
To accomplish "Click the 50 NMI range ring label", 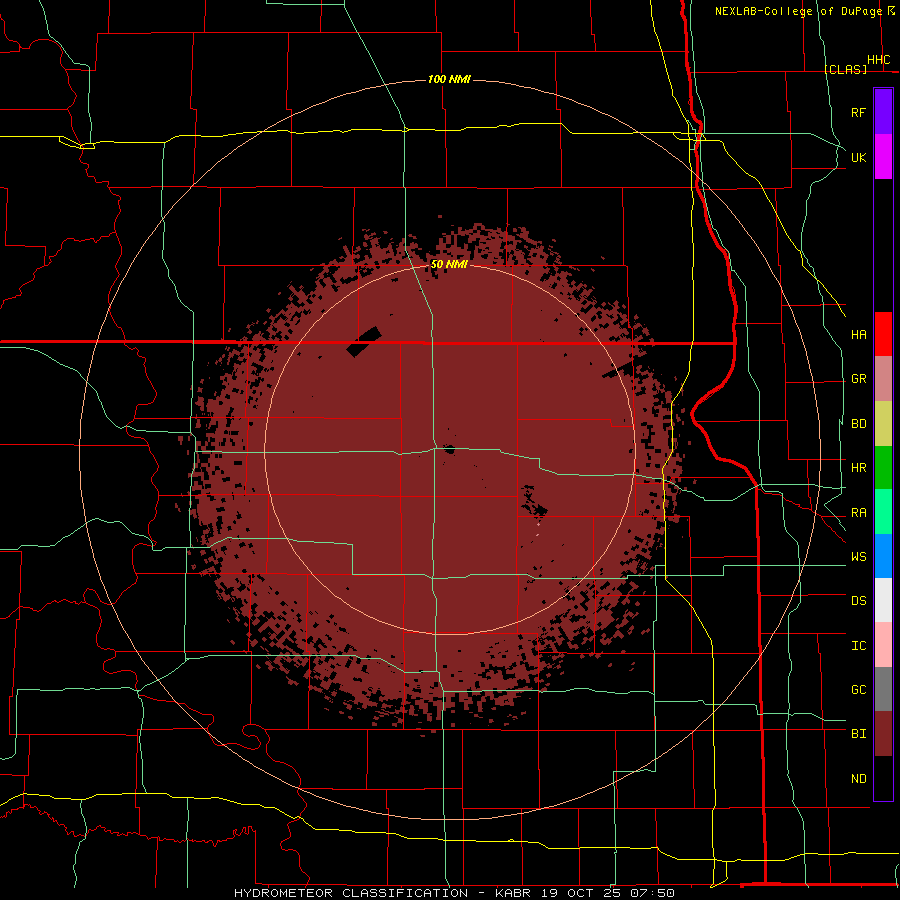I will click(449, 264).
